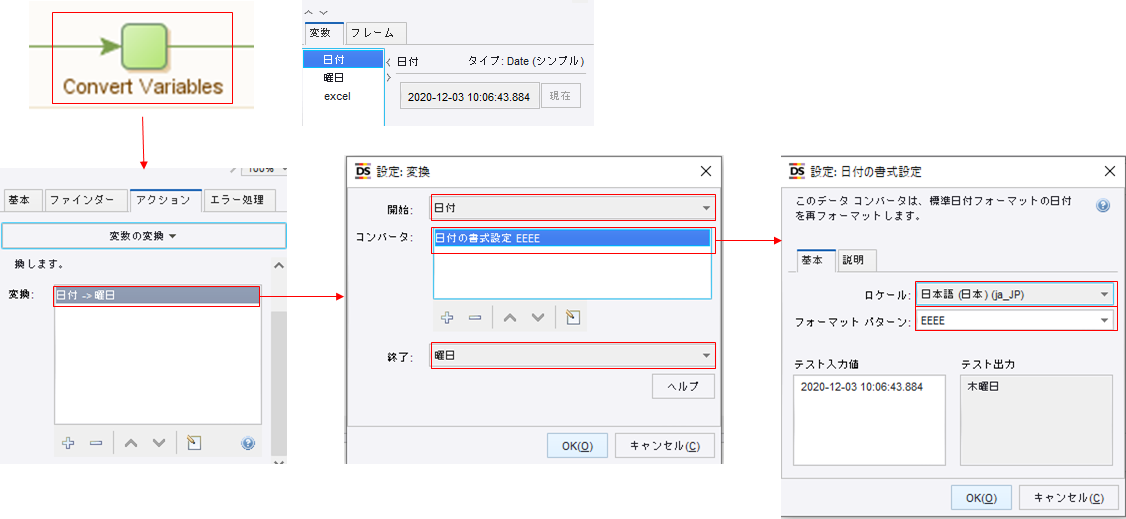Switch to the 説明 tab
The height and width of the screenshot is (519, 1126).
[853, 260]
